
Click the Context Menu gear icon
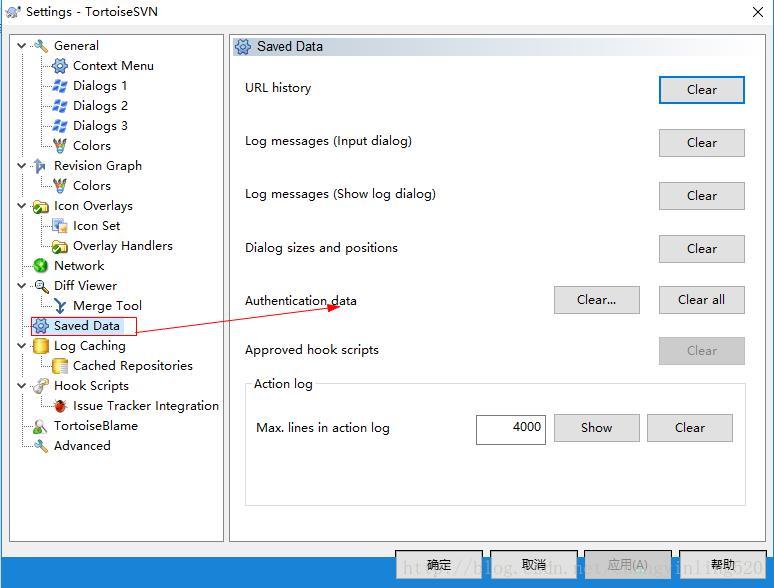click(60, 66)
